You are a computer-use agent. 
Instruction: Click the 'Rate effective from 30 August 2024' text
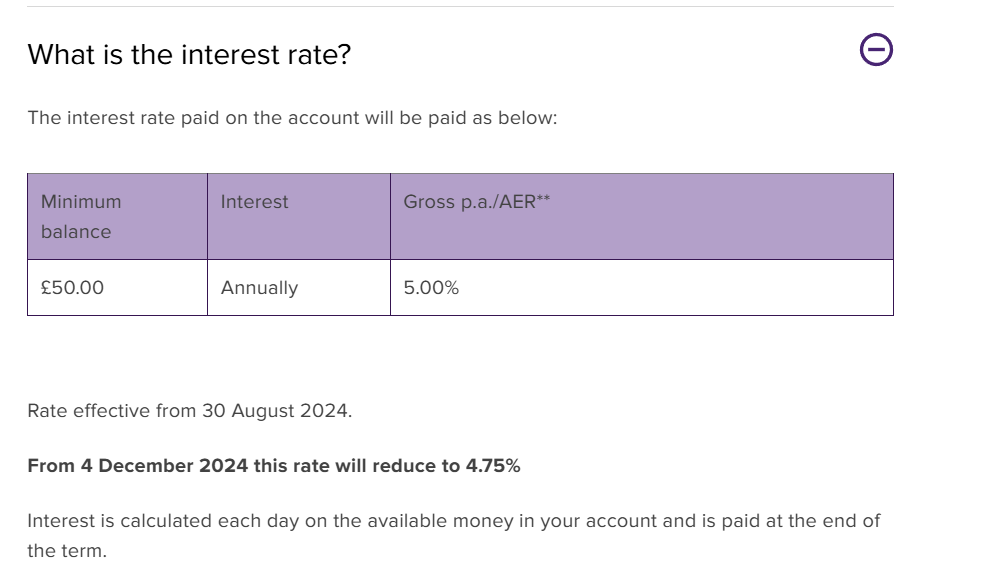coord(190,411)
